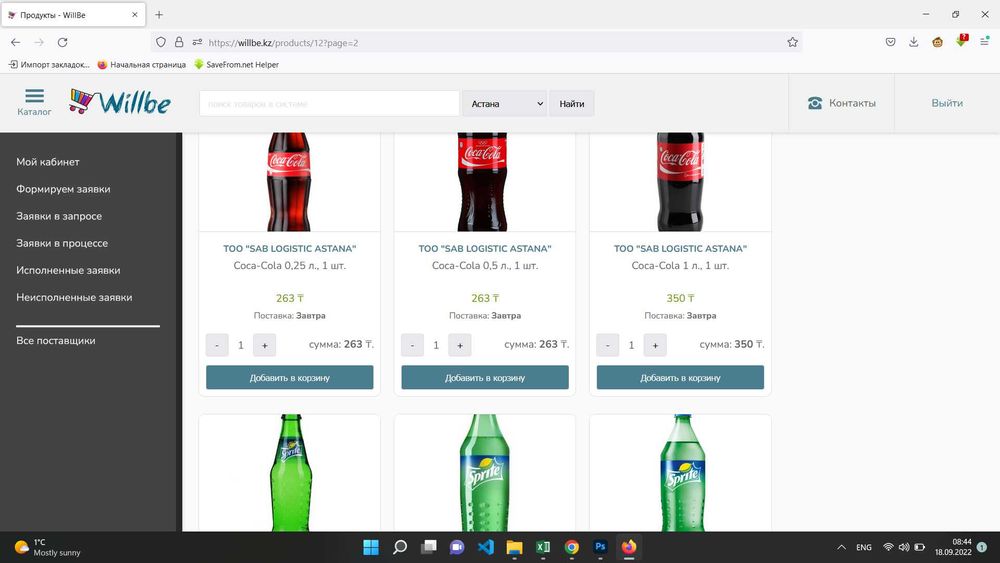
Task: Click the tracking protection shield icon
Action: click(161, 42)
